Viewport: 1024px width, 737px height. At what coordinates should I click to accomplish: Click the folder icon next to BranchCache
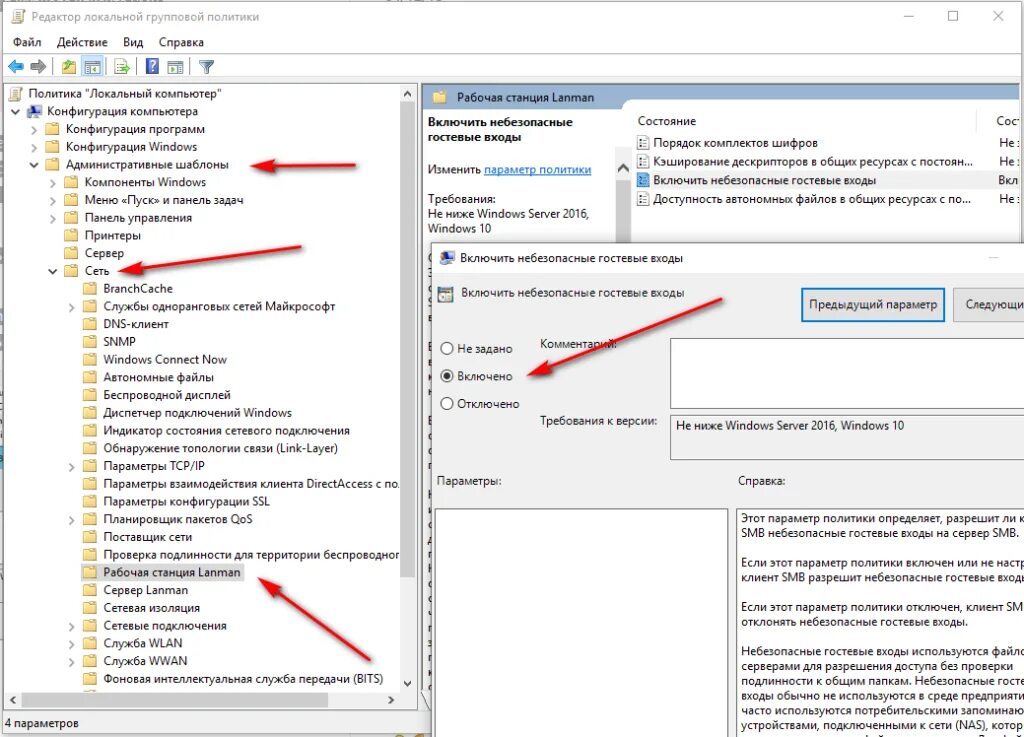click(90, 289)
